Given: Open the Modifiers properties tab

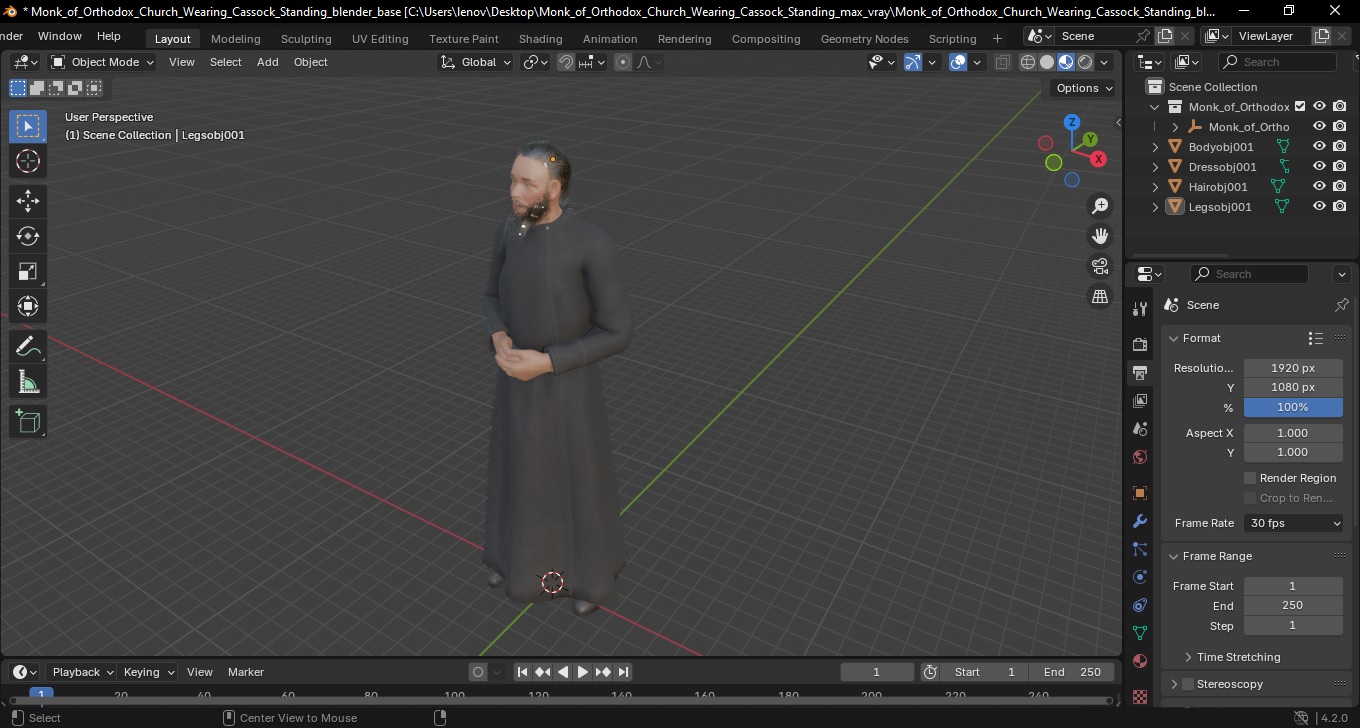Looking at the screenshot, I should pos(1140,521).
